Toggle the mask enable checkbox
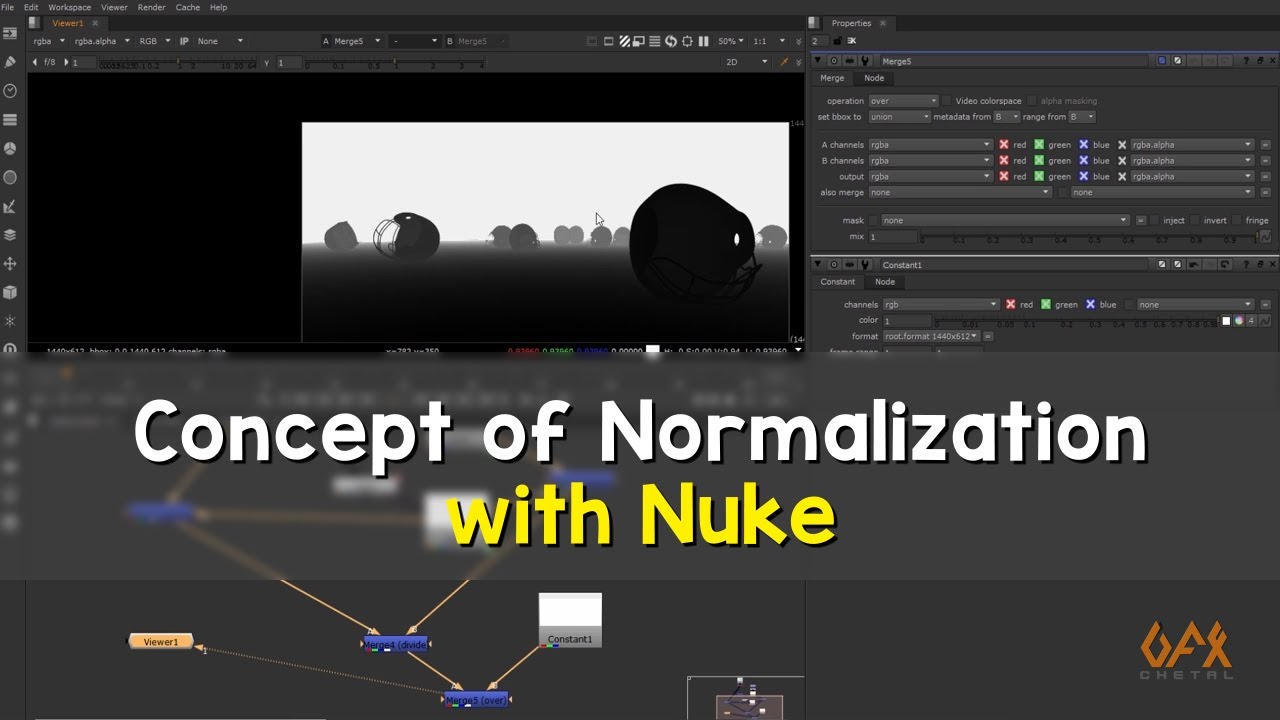This screenshot has height=720, width=1280. (873, 221)
